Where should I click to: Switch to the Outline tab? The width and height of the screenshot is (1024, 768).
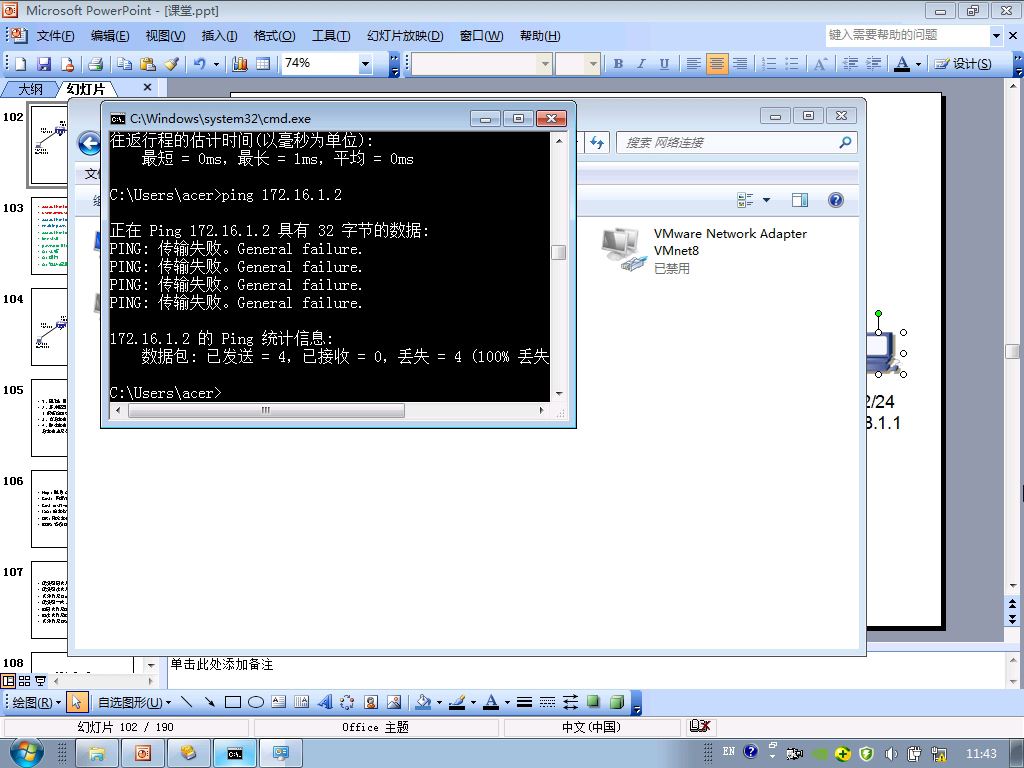click(29, 88)
